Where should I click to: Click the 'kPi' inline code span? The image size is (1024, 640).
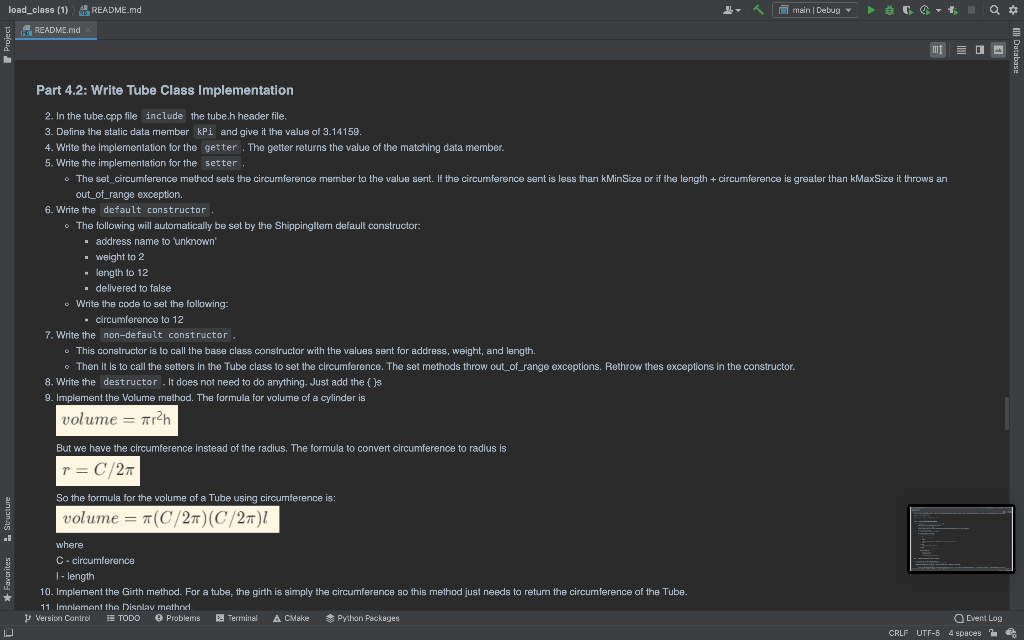click(205, 131)
